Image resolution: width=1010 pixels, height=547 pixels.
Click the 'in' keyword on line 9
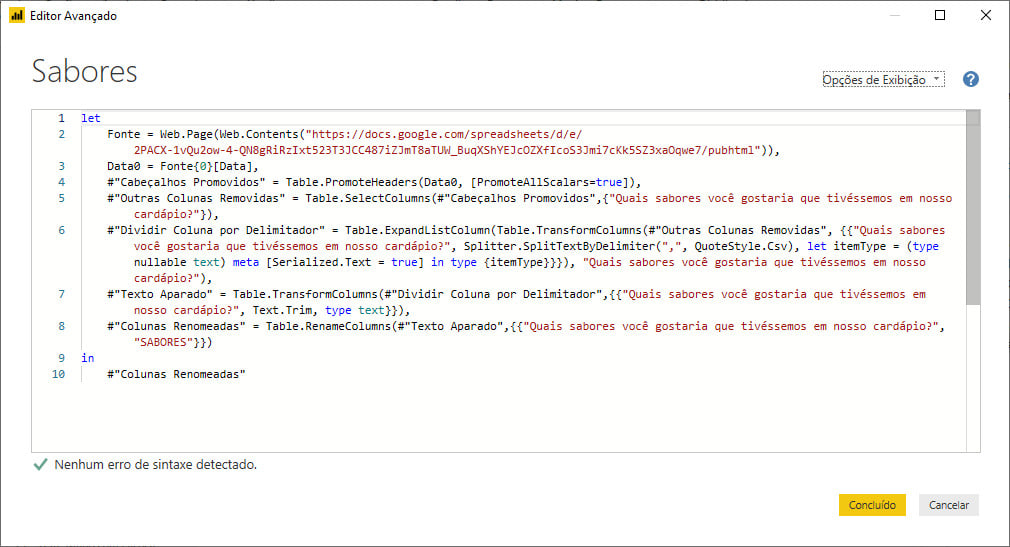click(88, 358)
